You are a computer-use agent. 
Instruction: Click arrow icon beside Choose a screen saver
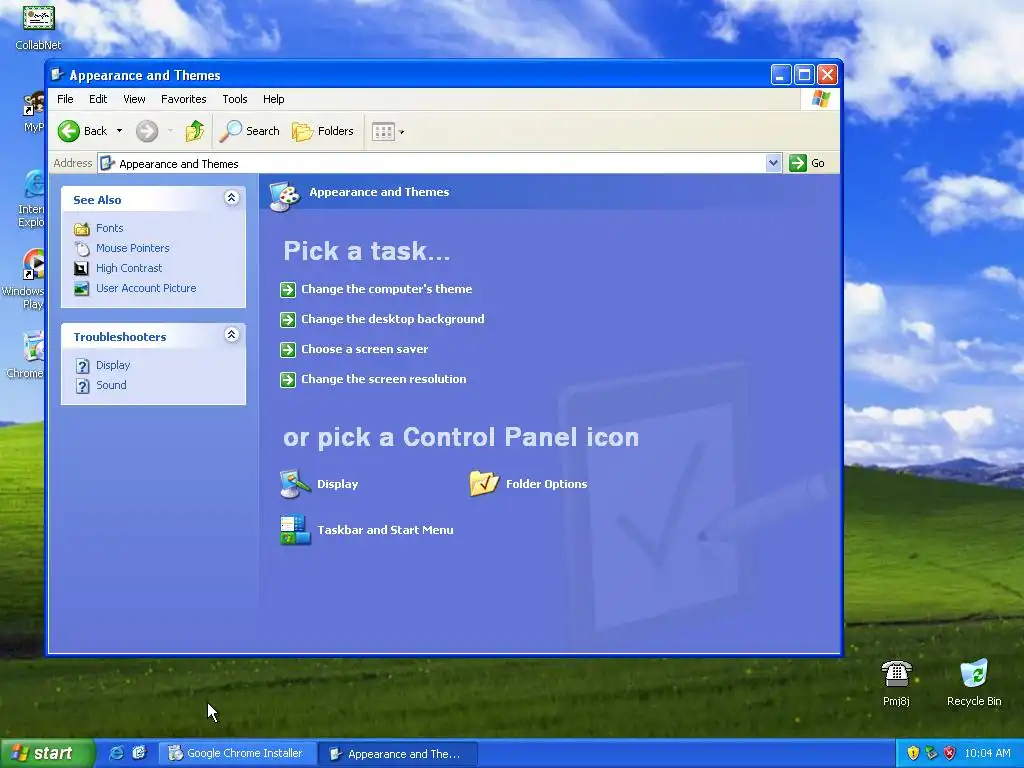288,349
